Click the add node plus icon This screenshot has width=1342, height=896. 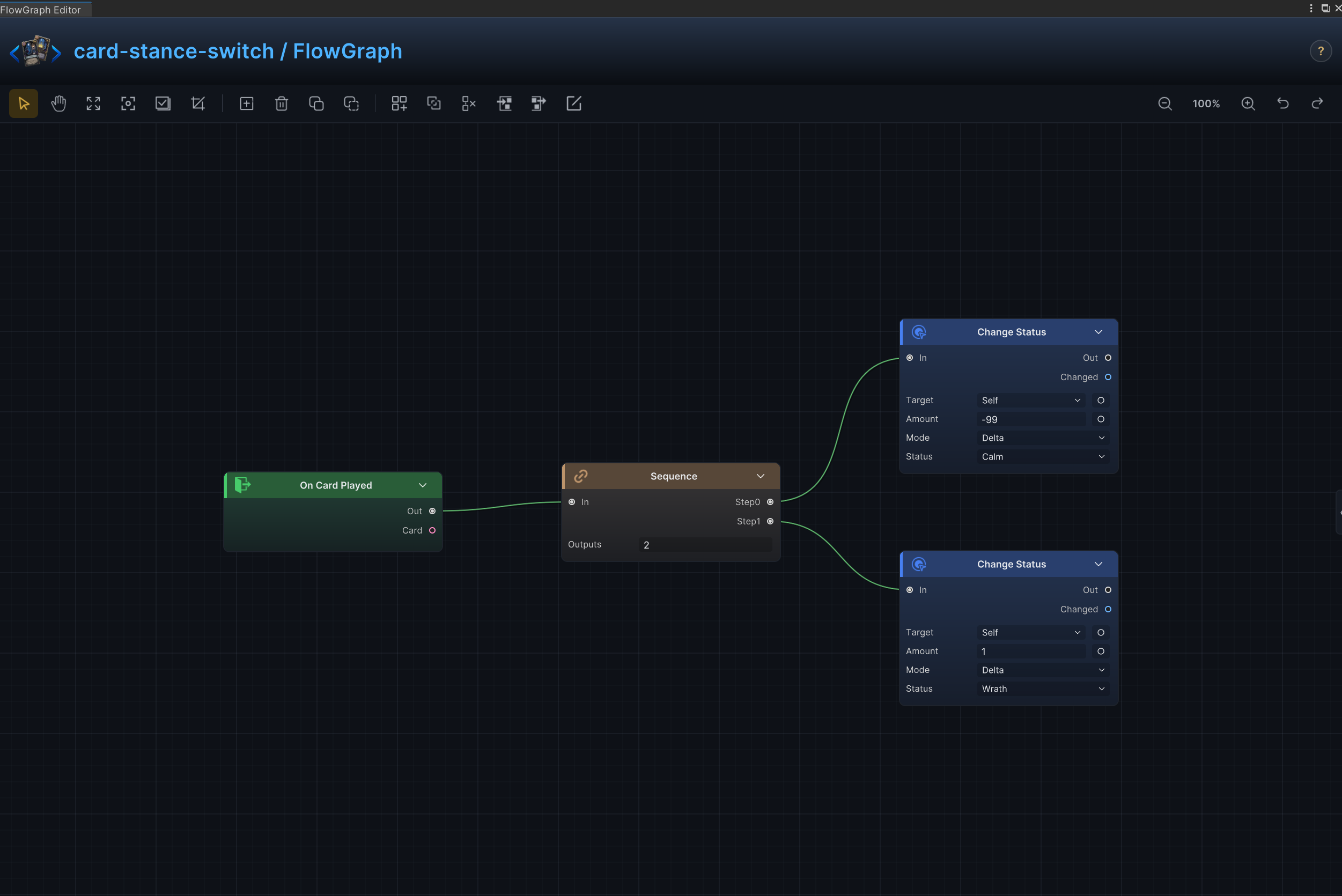click(246, 103)
